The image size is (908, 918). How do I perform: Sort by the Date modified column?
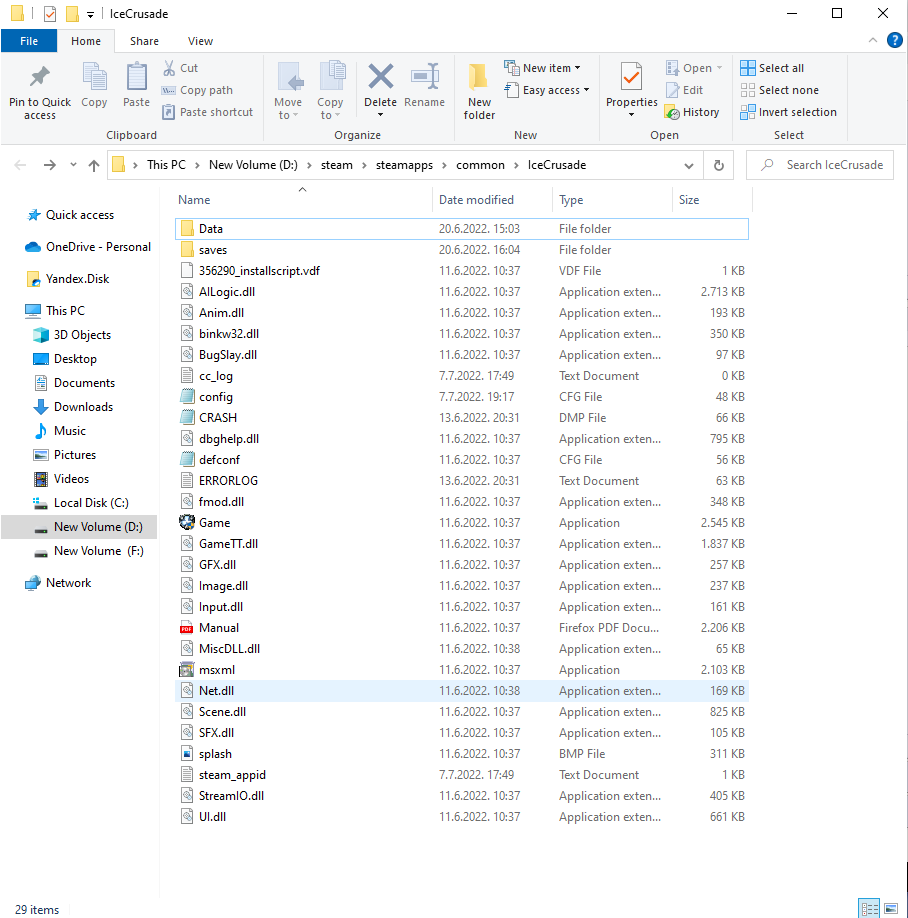click(492, 200)
